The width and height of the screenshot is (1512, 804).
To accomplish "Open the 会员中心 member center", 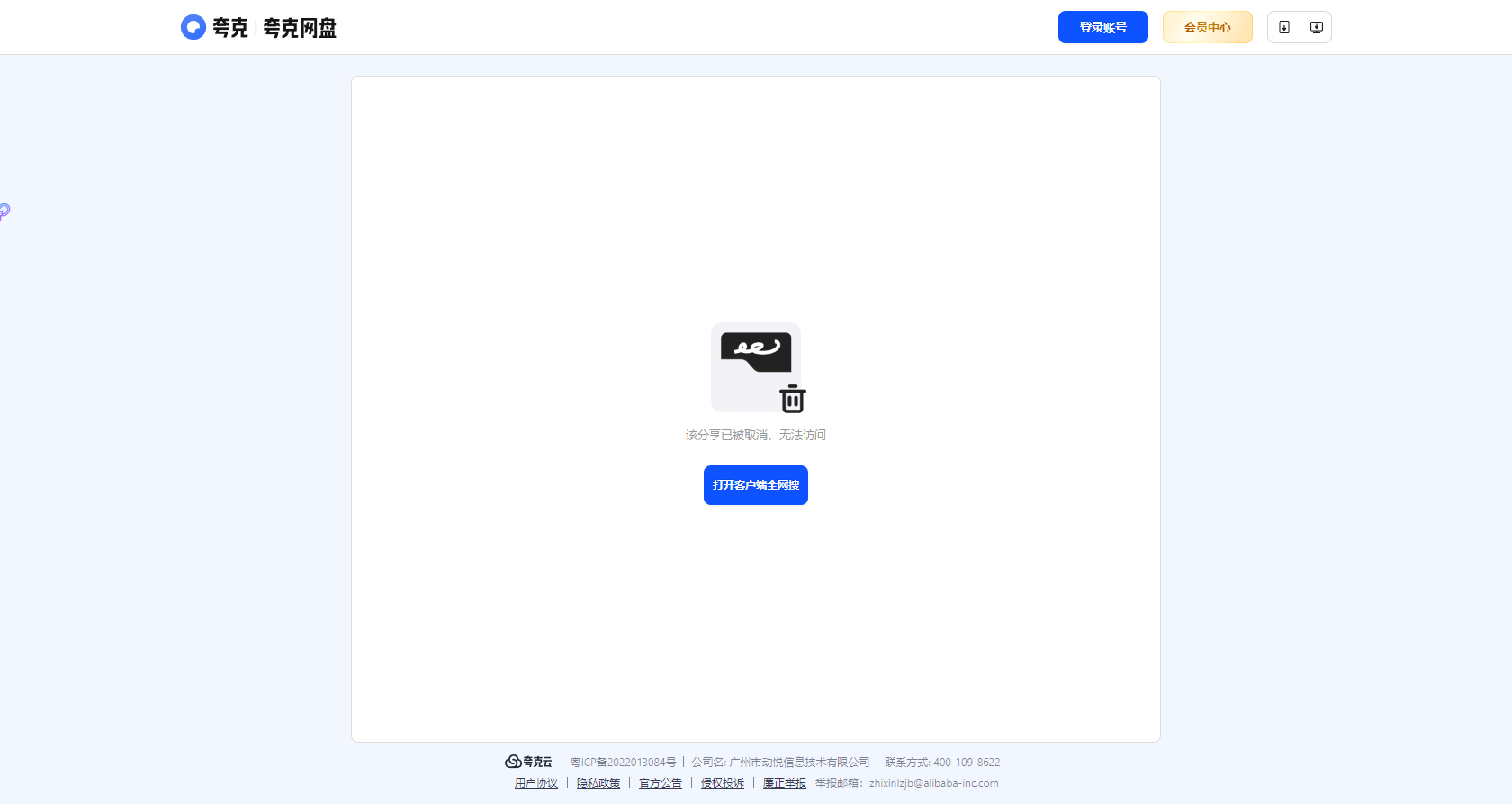I will [1207, 27].
